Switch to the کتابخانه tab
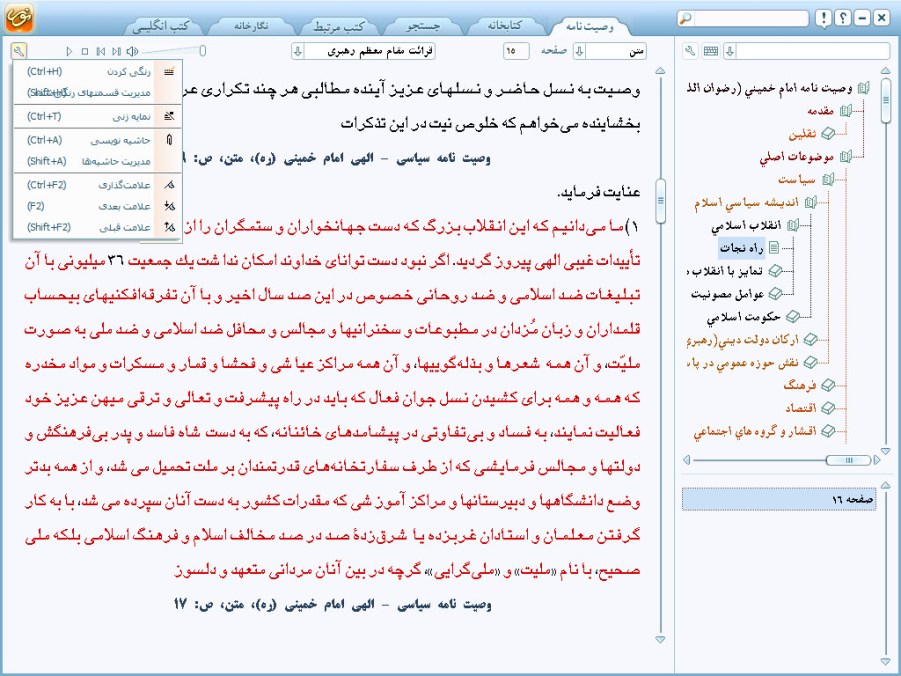The image size is (901, 676). (505, 26)
